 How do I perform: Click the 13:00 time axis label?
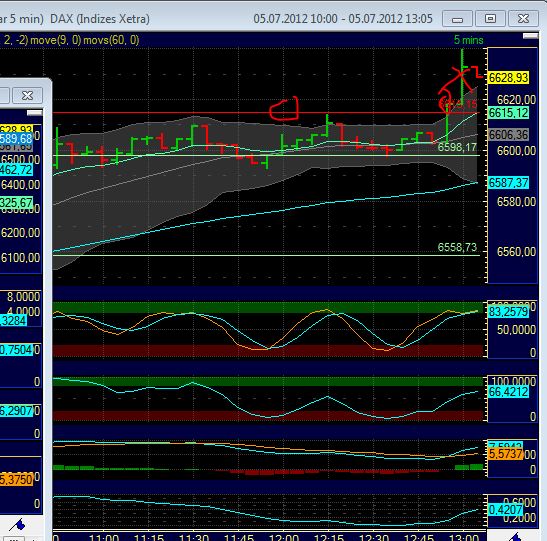(464, 537)
